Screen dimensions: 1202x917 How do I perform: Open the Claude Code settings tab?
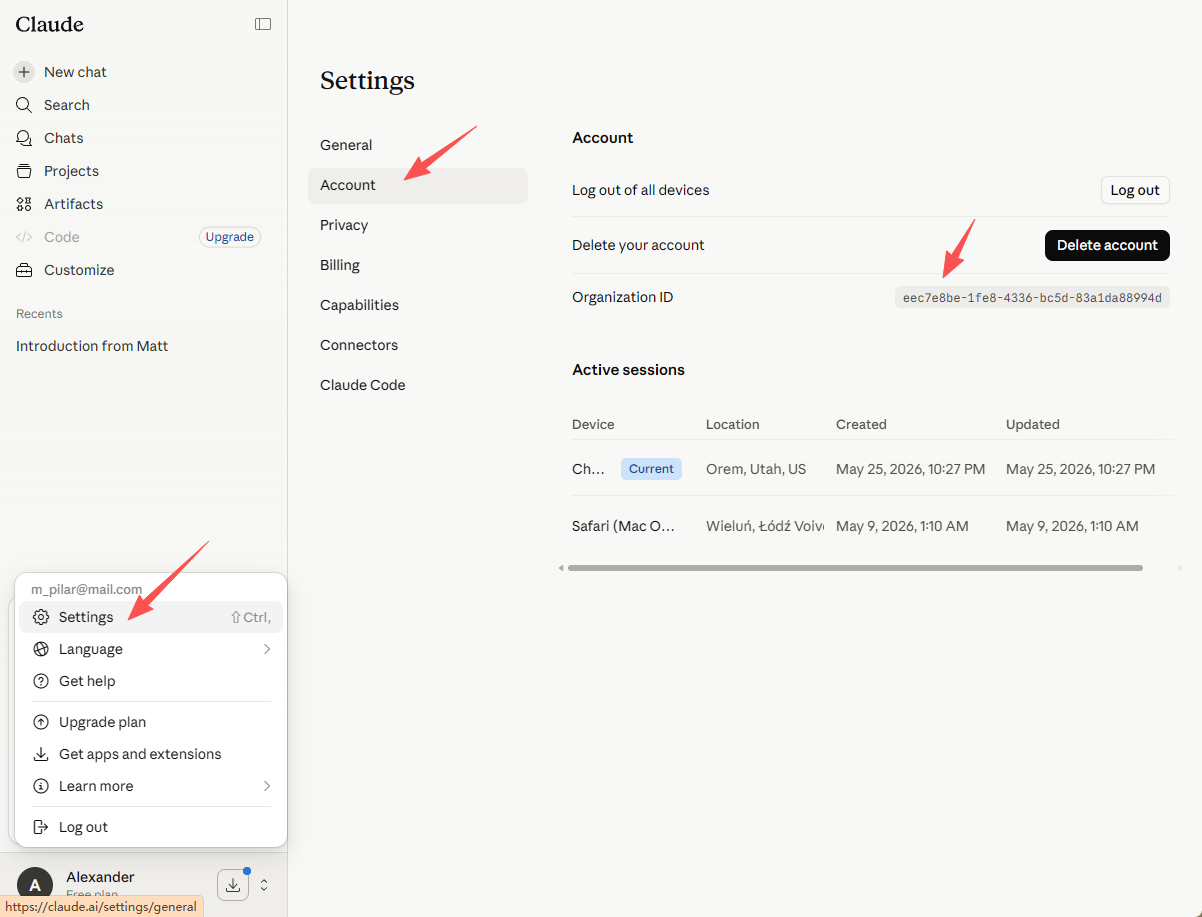point(418,385)
